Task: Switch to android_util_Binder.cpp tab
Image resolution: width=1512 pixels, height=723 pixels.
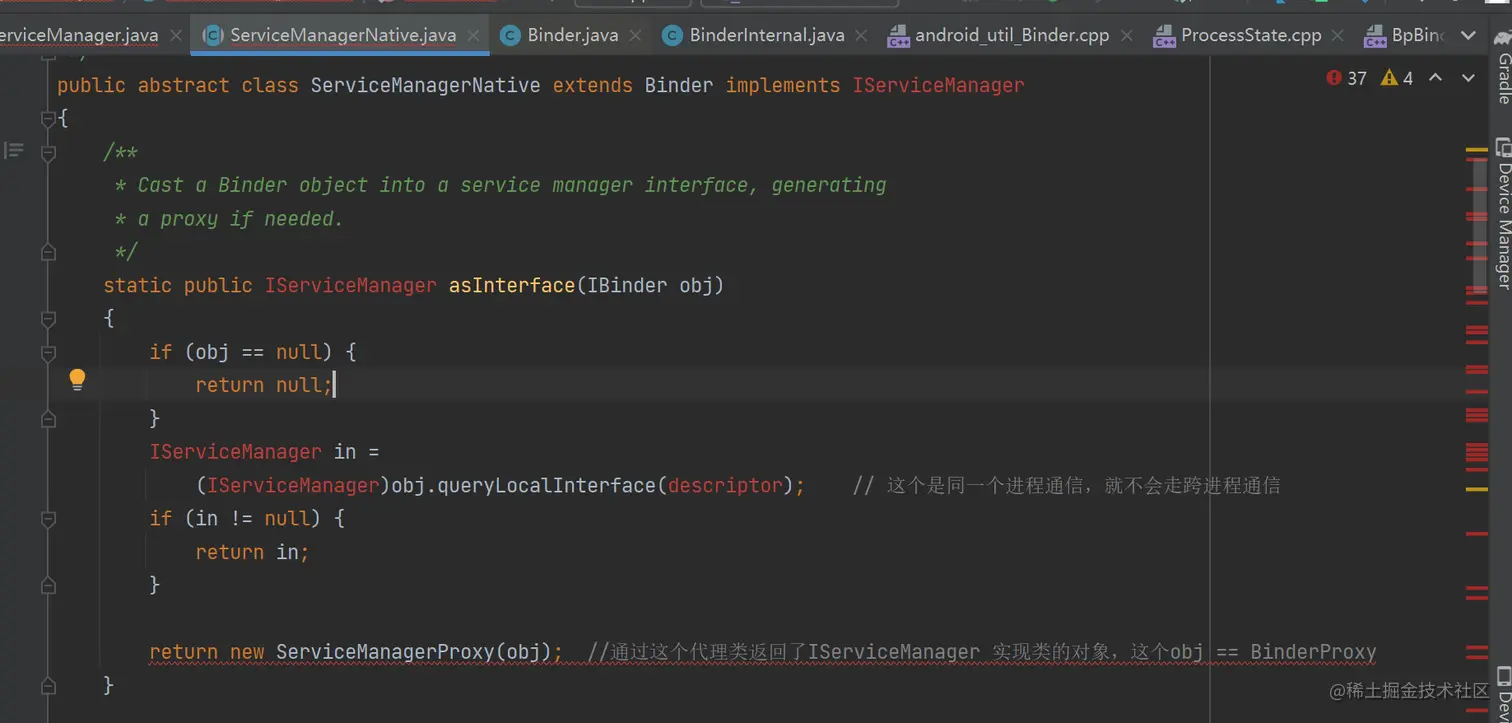Action: [x=1012, y=35]
